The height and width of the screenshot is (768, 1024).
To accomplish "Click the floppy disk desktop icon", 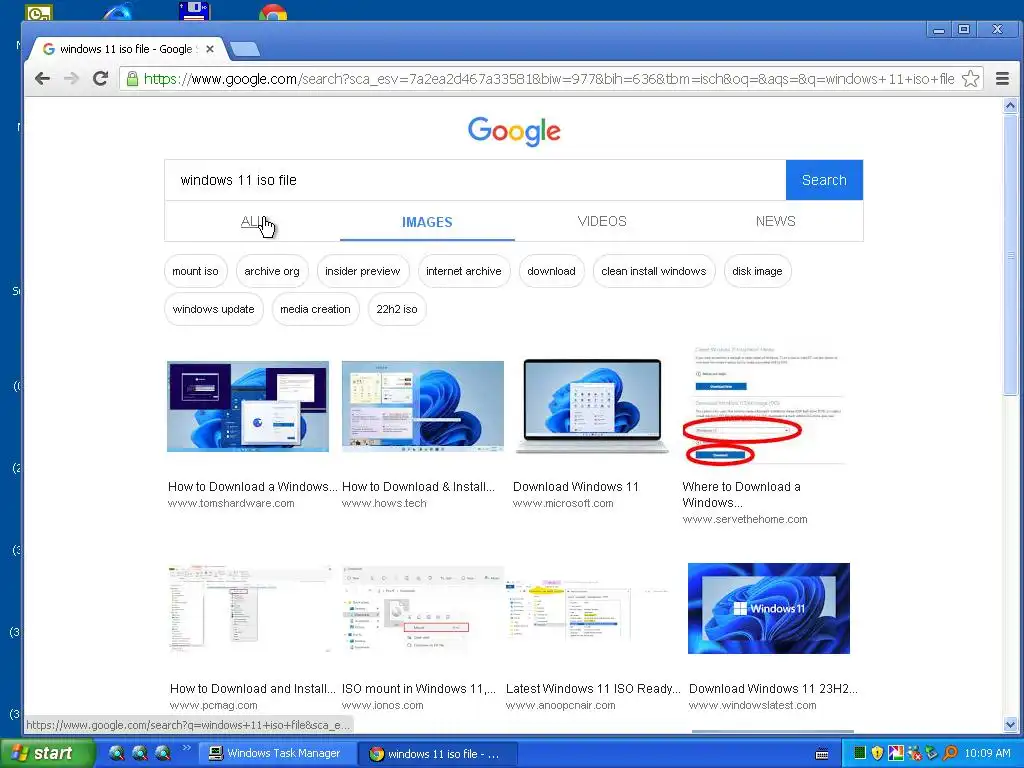I will (193, 10).
